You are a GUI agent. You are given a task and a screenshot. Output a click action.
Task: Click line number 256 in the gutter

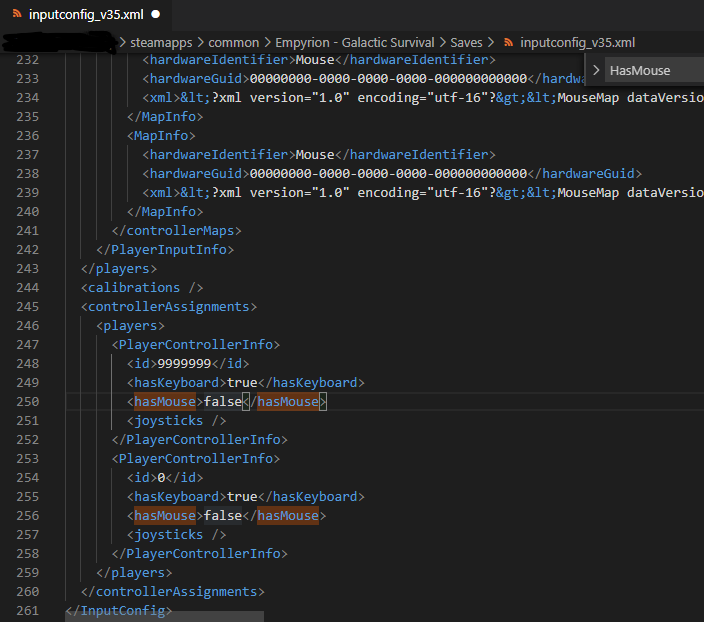click(x=26, y=515)
